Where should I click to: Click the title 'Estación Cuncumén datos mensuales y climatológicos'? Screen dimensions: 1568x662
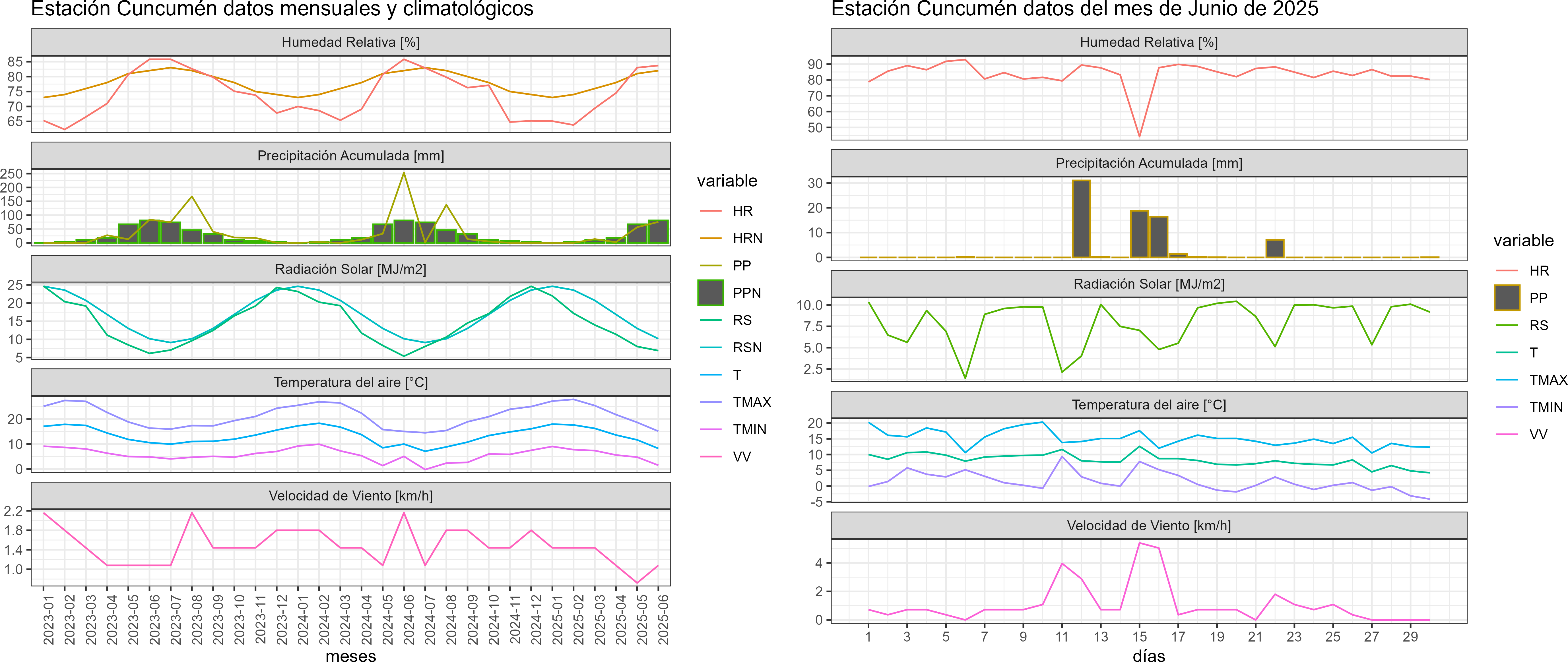tap(282, 9)
